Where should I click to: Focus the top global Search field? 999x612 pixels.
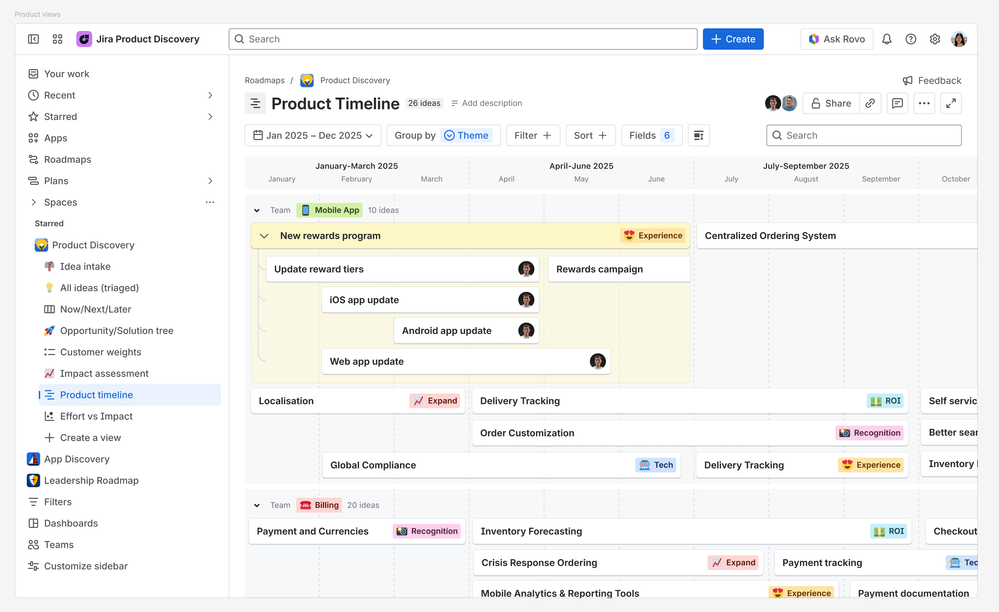tap(463, 39)
